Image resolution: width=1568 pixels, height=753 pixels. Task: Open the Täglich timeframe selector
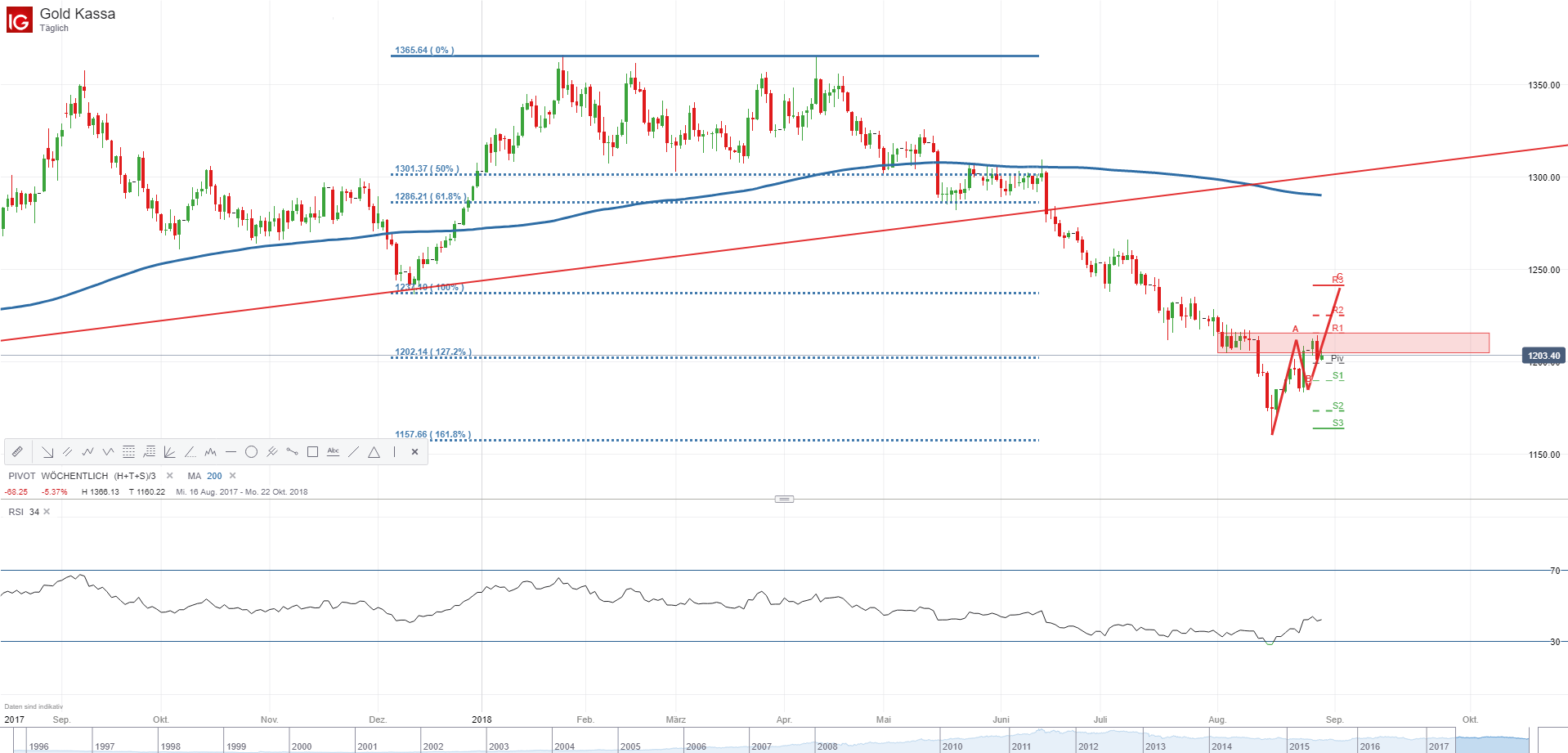coord(54,28)
